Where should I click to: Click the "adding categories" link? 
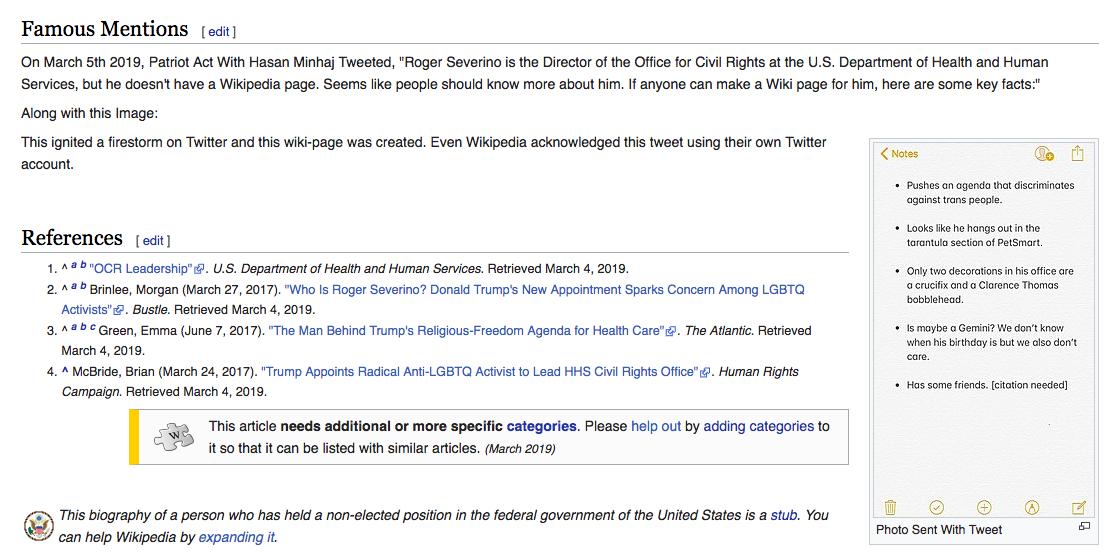759,427
